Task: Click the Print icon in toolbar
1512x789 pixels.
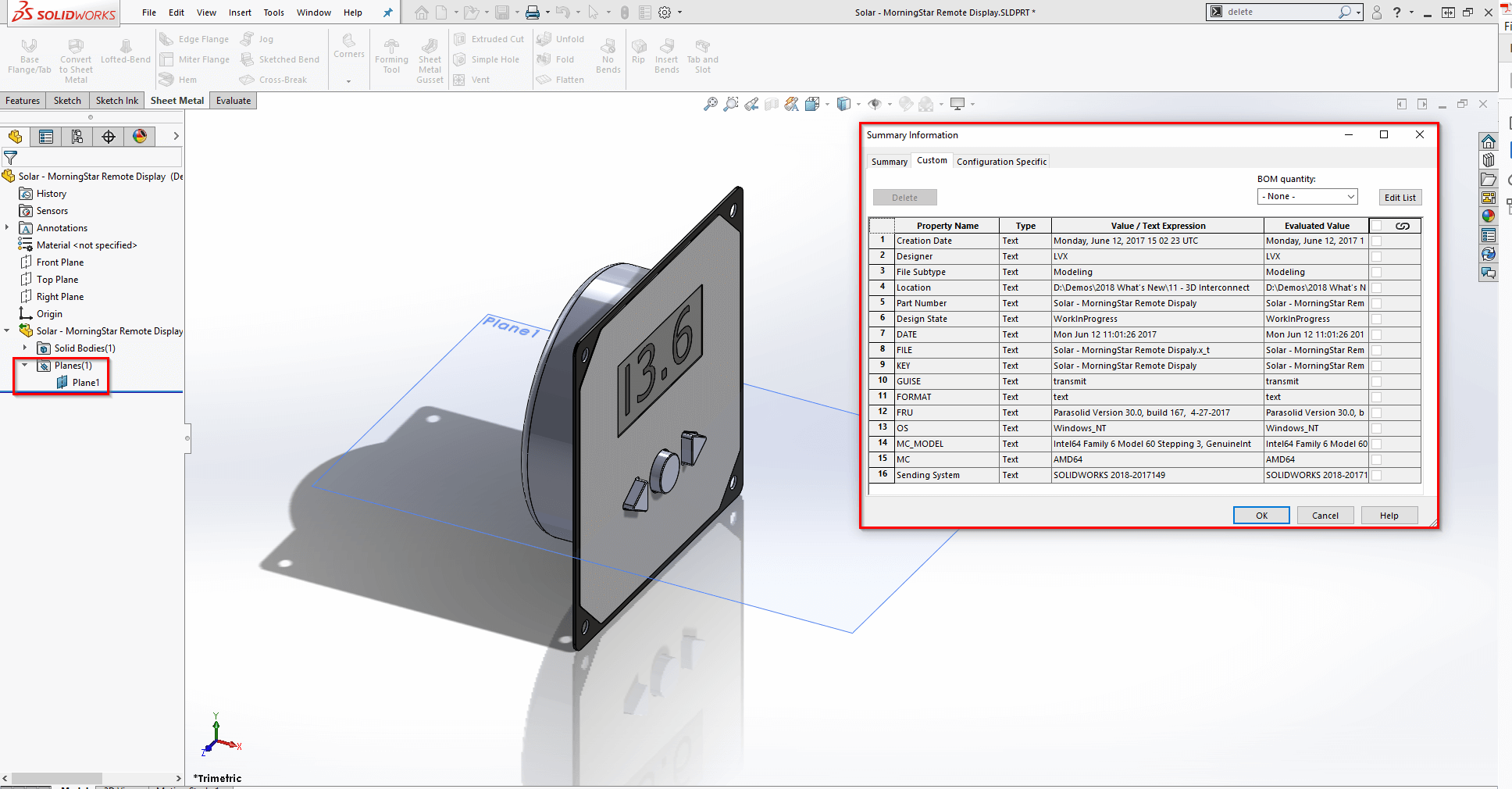Action: coord(533,12)
